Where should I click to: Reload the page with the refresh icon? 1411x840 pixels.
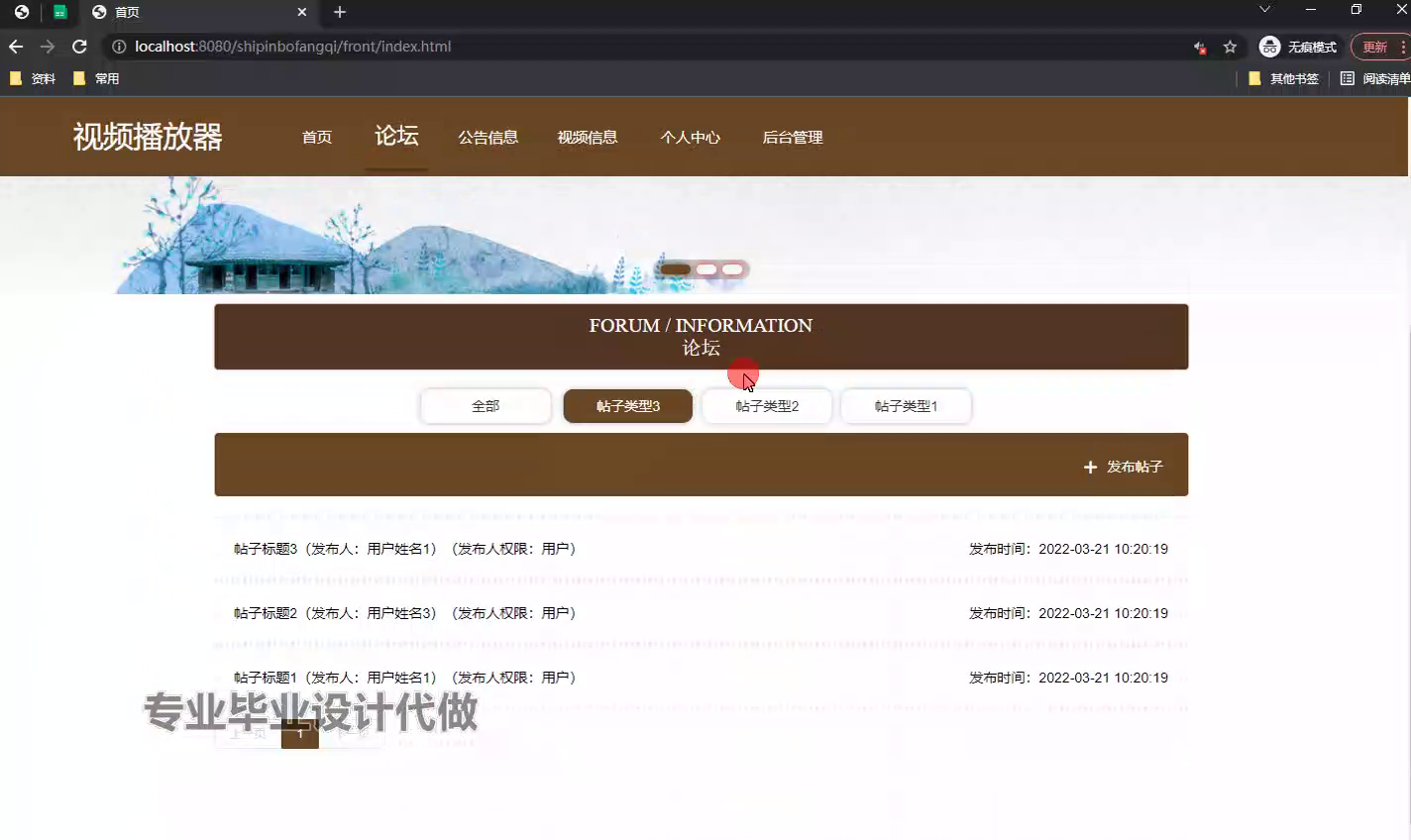(79, 47)
